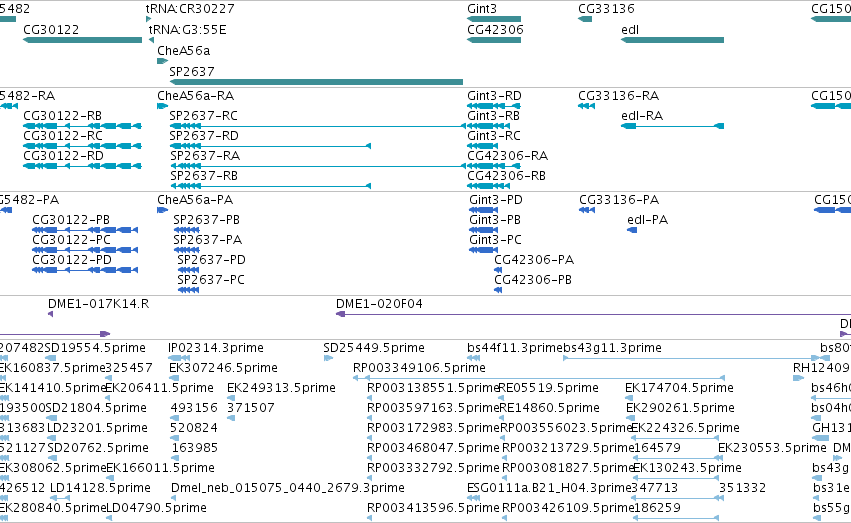Select the CG33136-PA protein
851x523 pixels.
tap(587, 210)
